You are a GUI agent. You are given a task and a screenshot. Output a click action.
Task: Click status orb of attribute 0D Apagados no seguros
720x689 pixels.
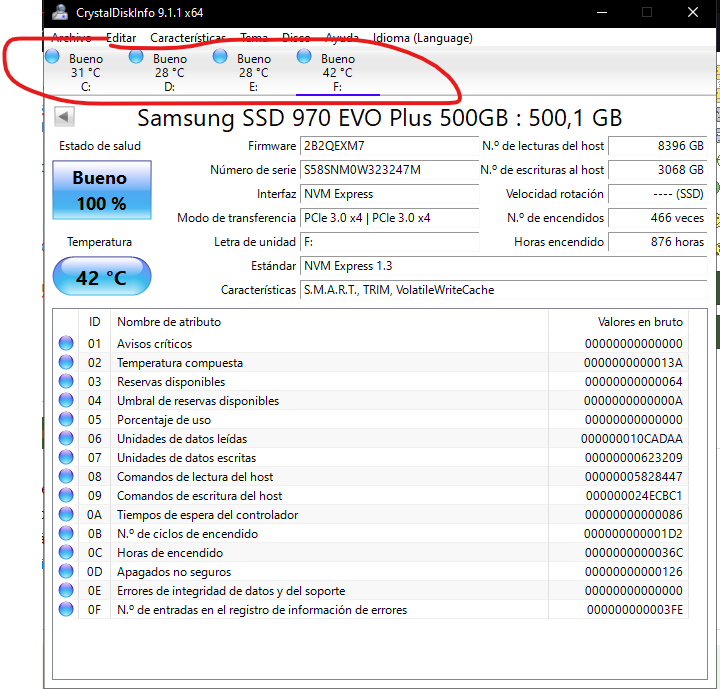pos(66,571)
